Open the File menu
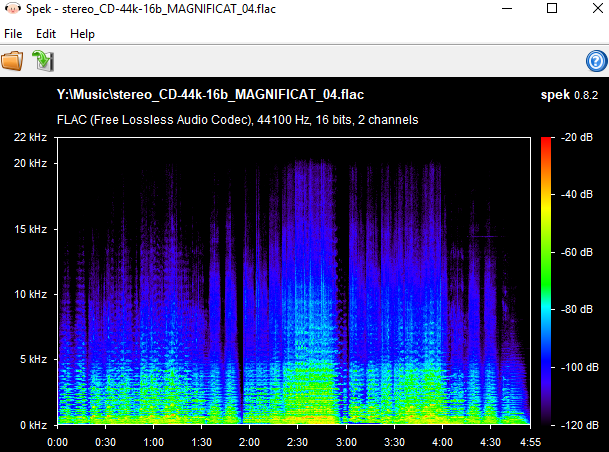 [13, 34]
